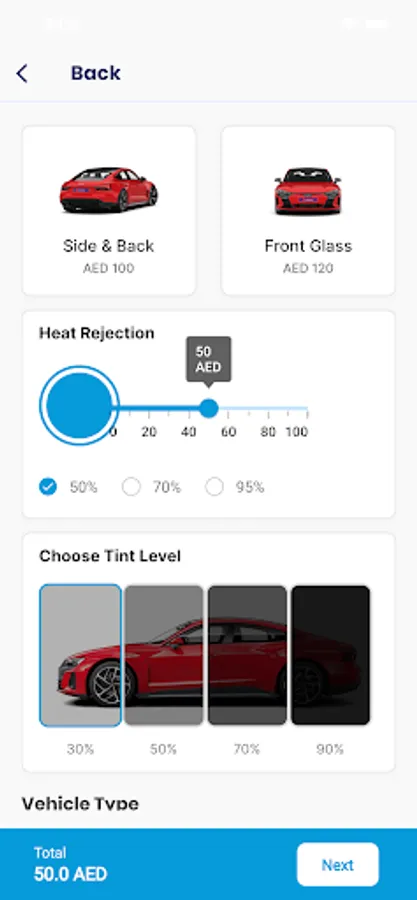
Task: Select the Front Glass car image
Action: click(308, 191)
